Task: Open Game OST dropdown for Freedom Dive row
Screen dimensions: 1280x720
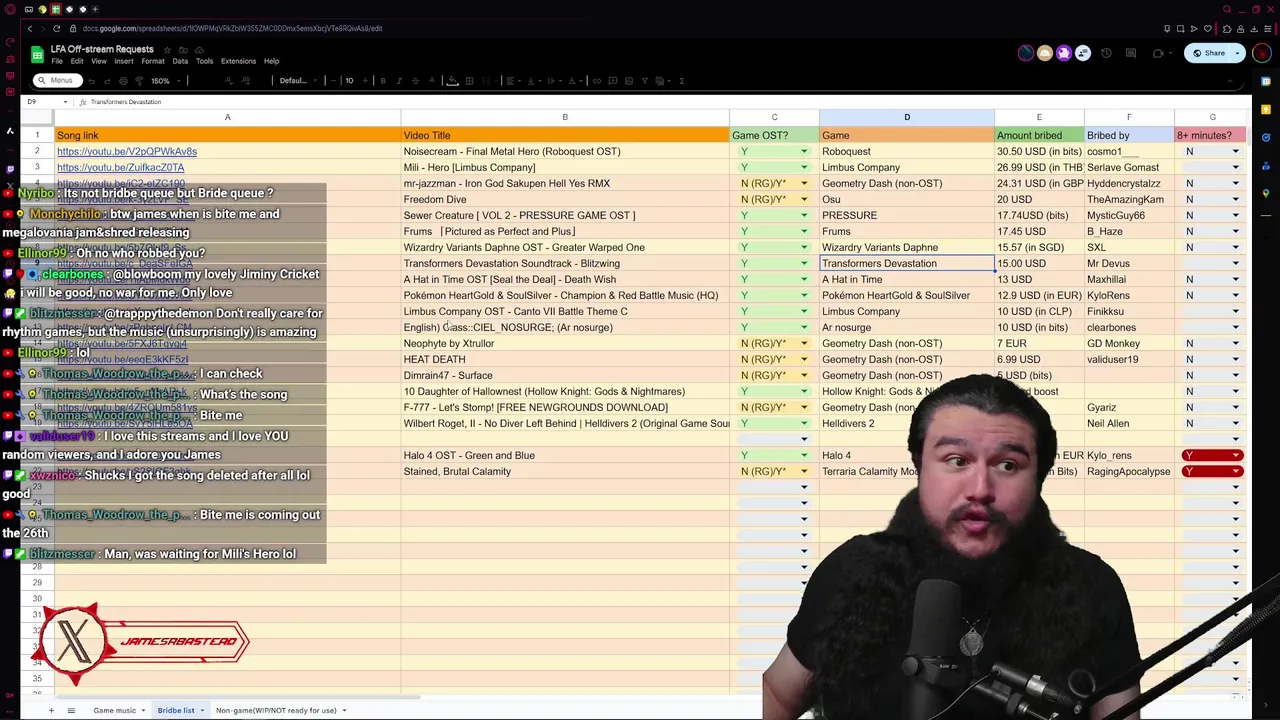Action: 803,199
